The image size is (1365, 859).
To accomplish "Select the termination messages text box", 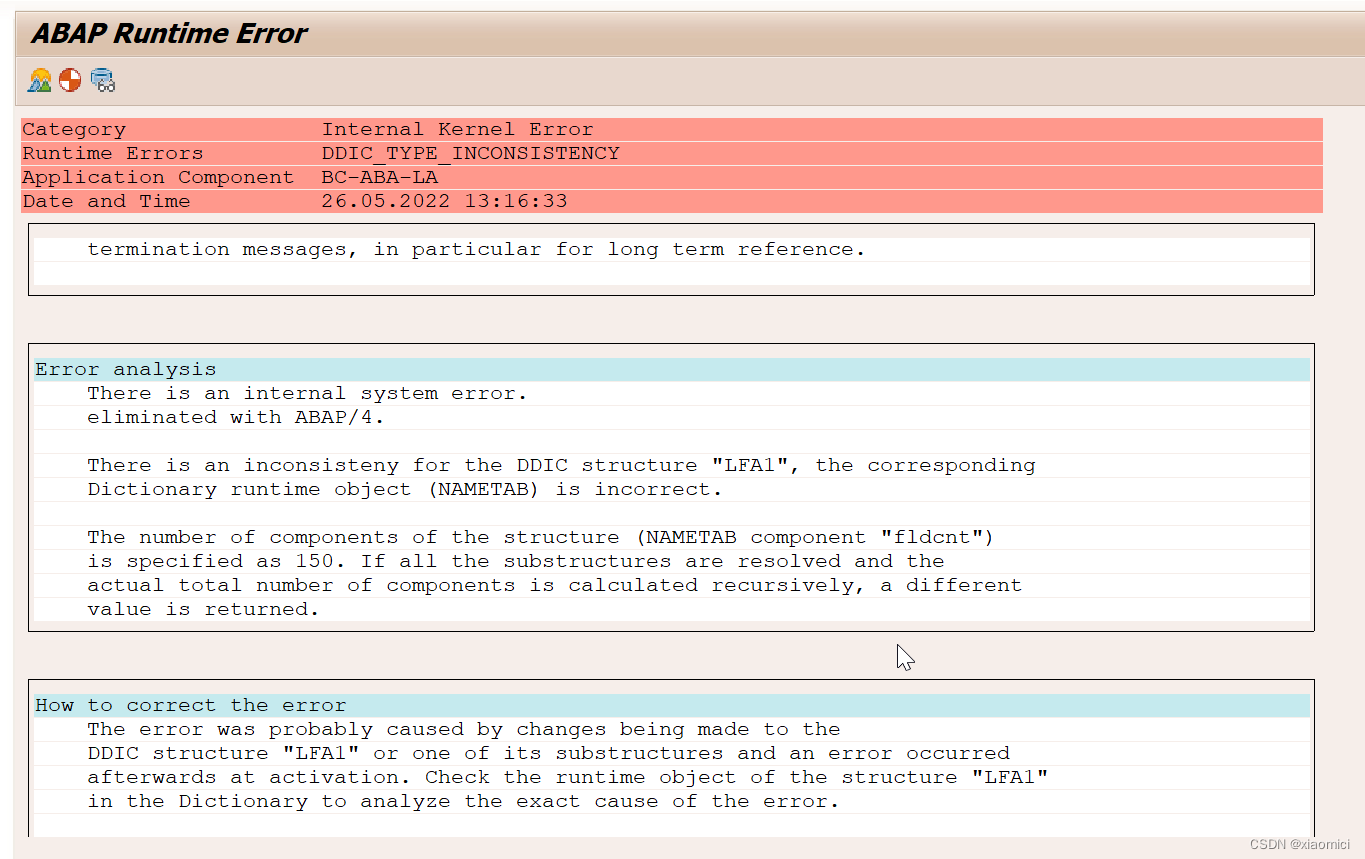I will (x=476, y=249).
